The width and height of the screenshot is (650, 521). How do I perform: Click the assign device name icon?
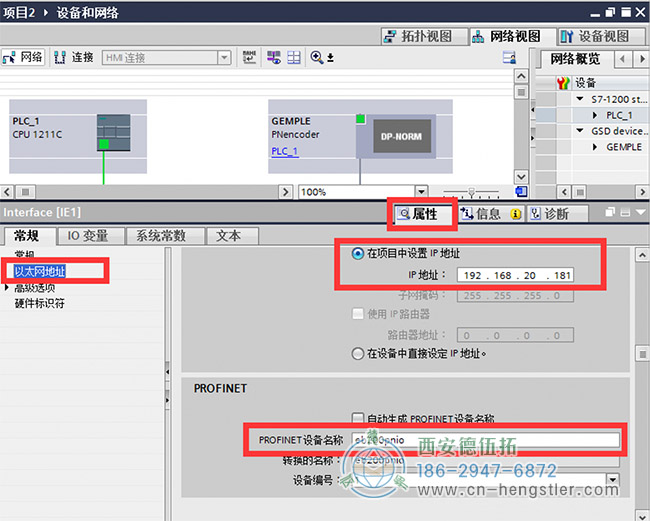249,57
